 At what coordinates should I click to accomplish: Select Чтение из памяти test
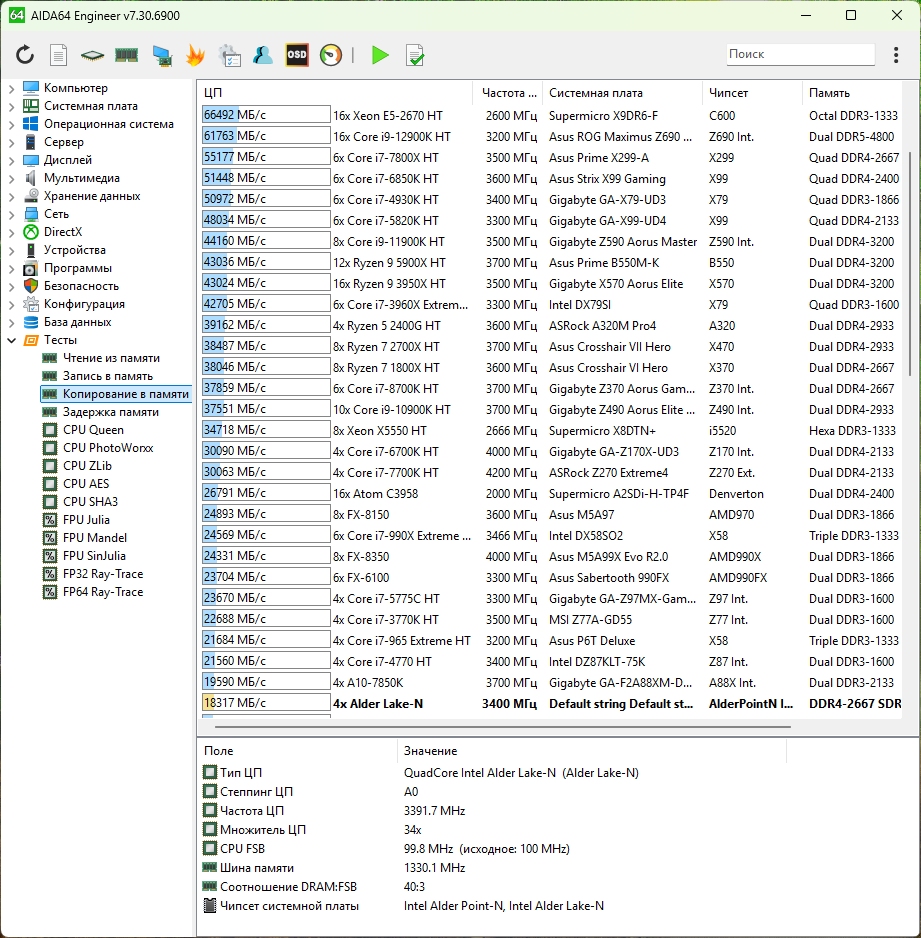tap(110, 358)
